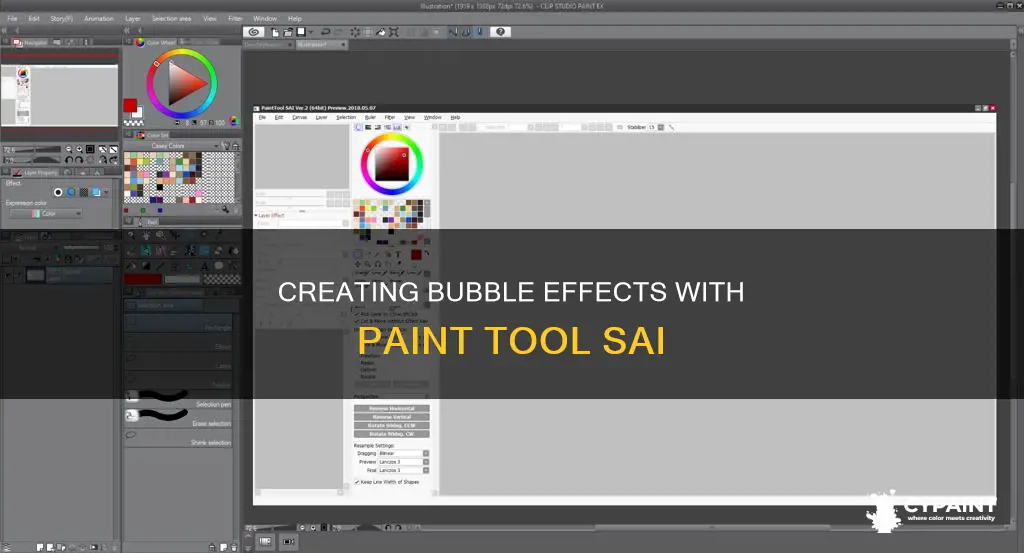
Task: Open PaintTool SAI Ruler menu
Action: tap(370, 118)
